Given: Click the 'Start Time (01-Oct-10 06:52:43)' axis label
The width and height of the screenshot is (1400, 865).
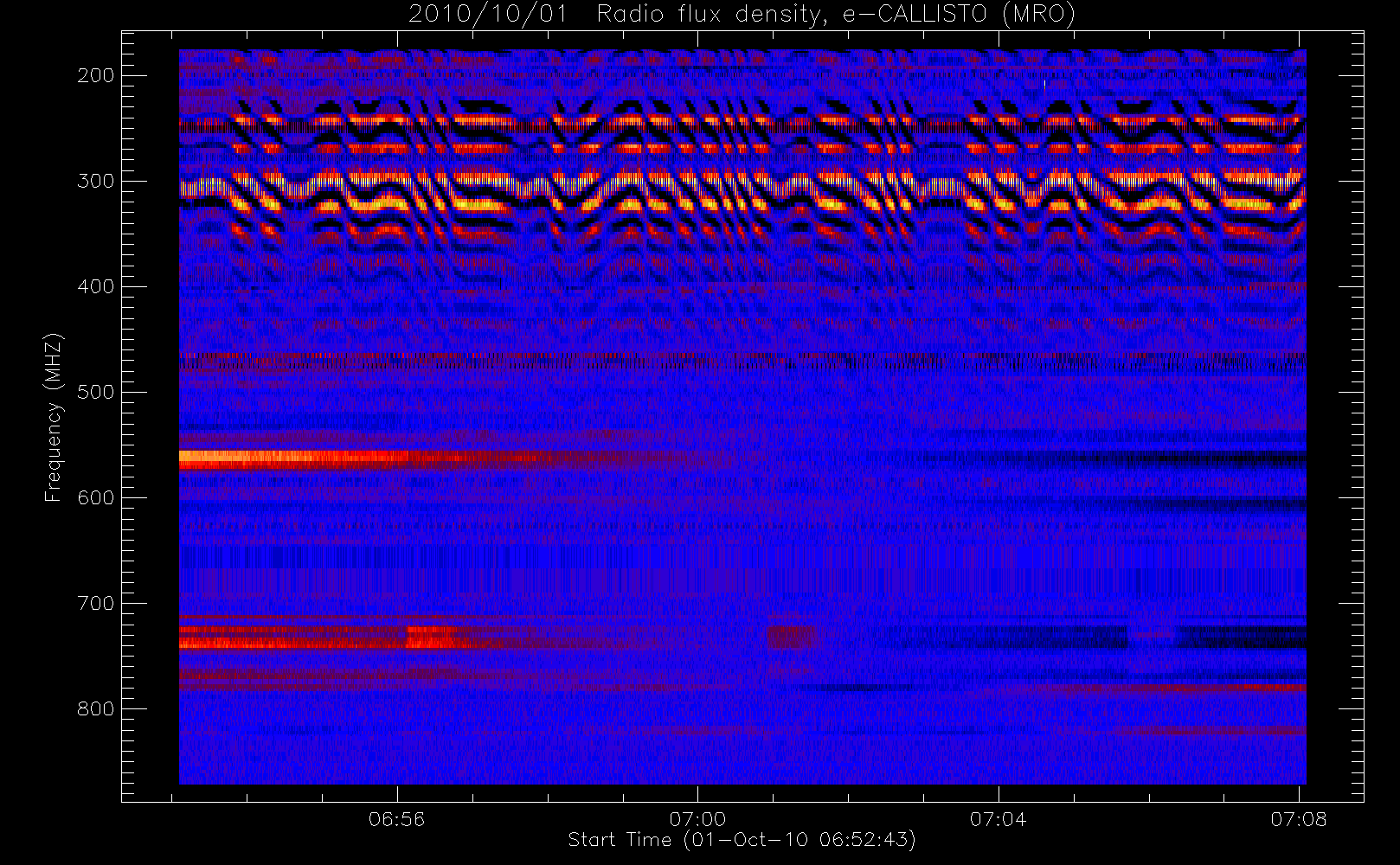Looking at the screenshot, I should (742, 840).
